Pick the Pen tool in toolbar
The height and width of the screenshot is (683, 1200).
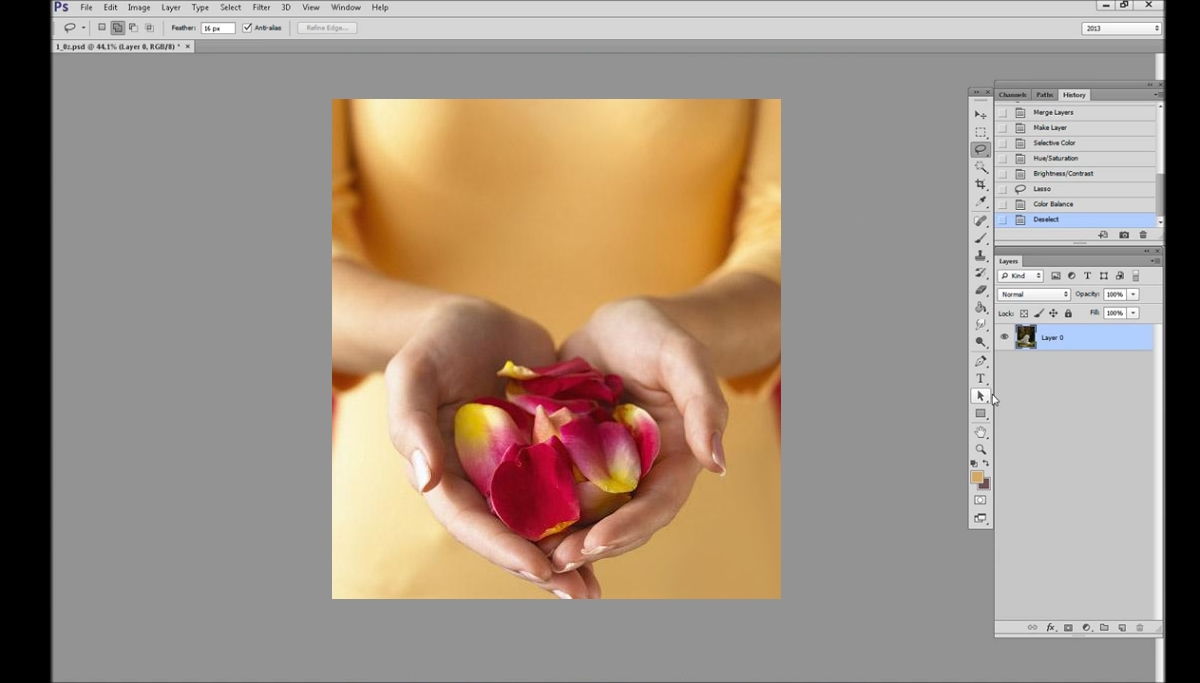(980, 361)
